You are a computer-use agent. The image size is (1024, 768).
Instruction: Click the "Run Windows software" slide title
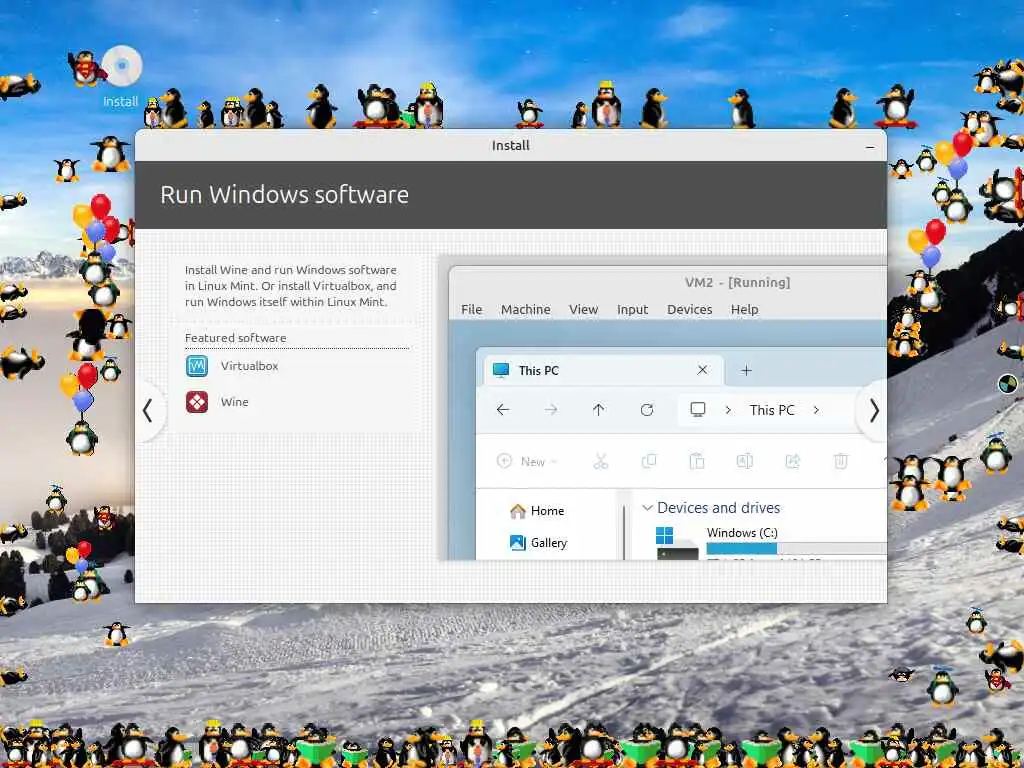pyautogui.click(x=285, y=195)
